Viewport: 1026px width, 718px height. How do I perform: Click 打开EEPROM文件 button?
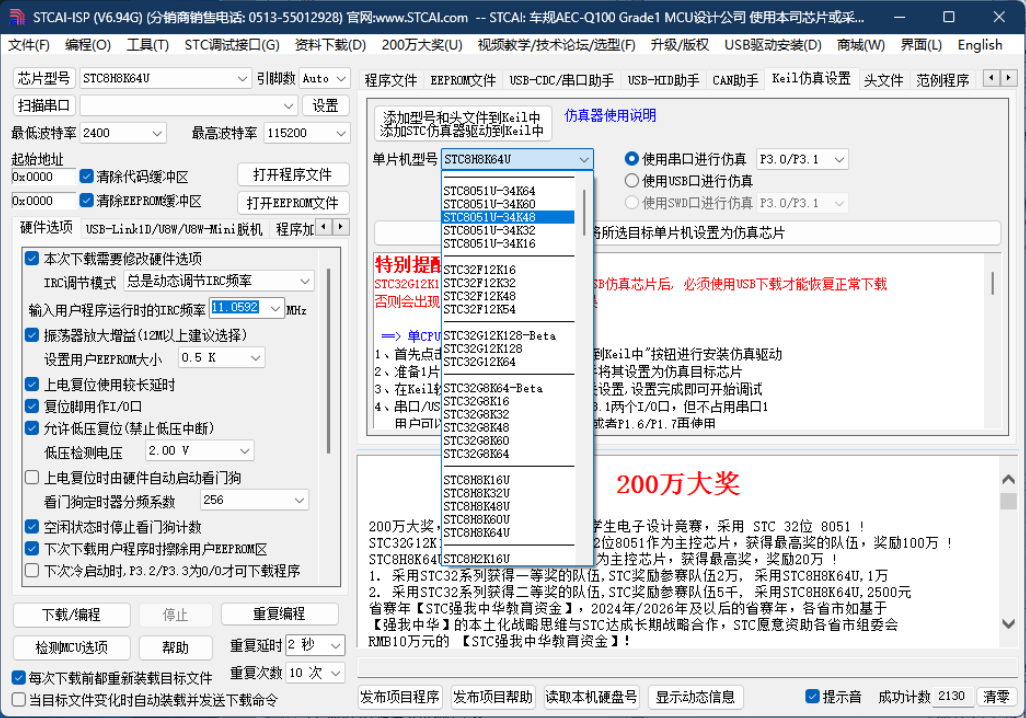point(292,203)
